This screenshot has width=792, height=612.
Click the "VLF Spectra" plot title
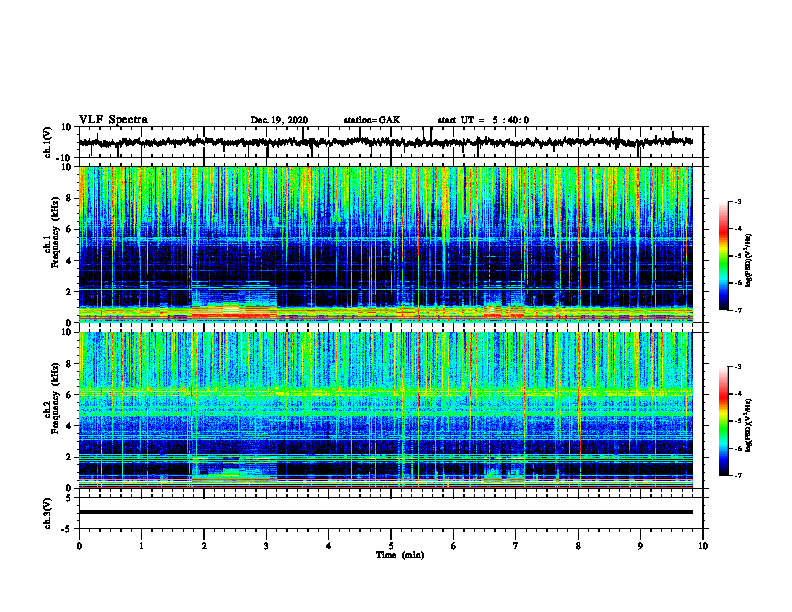coord(113,119)
